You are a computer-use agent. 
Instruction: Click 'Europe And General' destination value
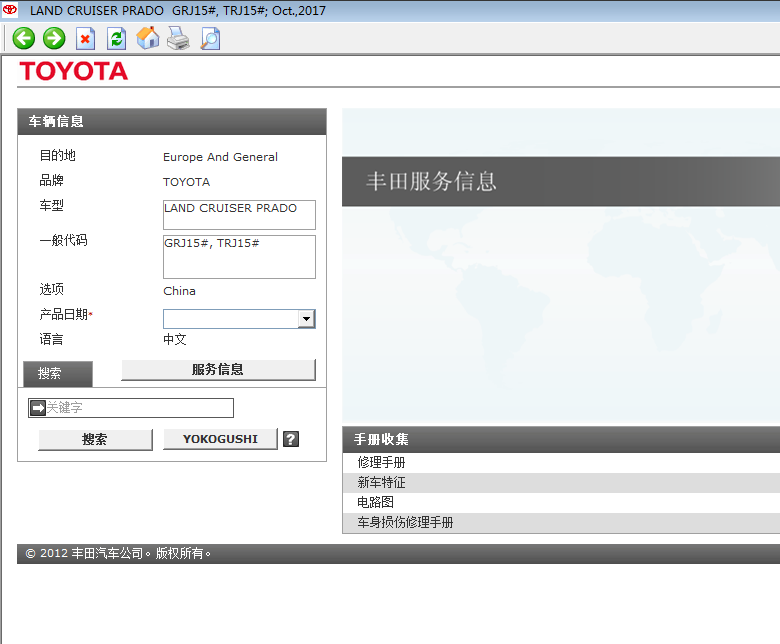220,157
